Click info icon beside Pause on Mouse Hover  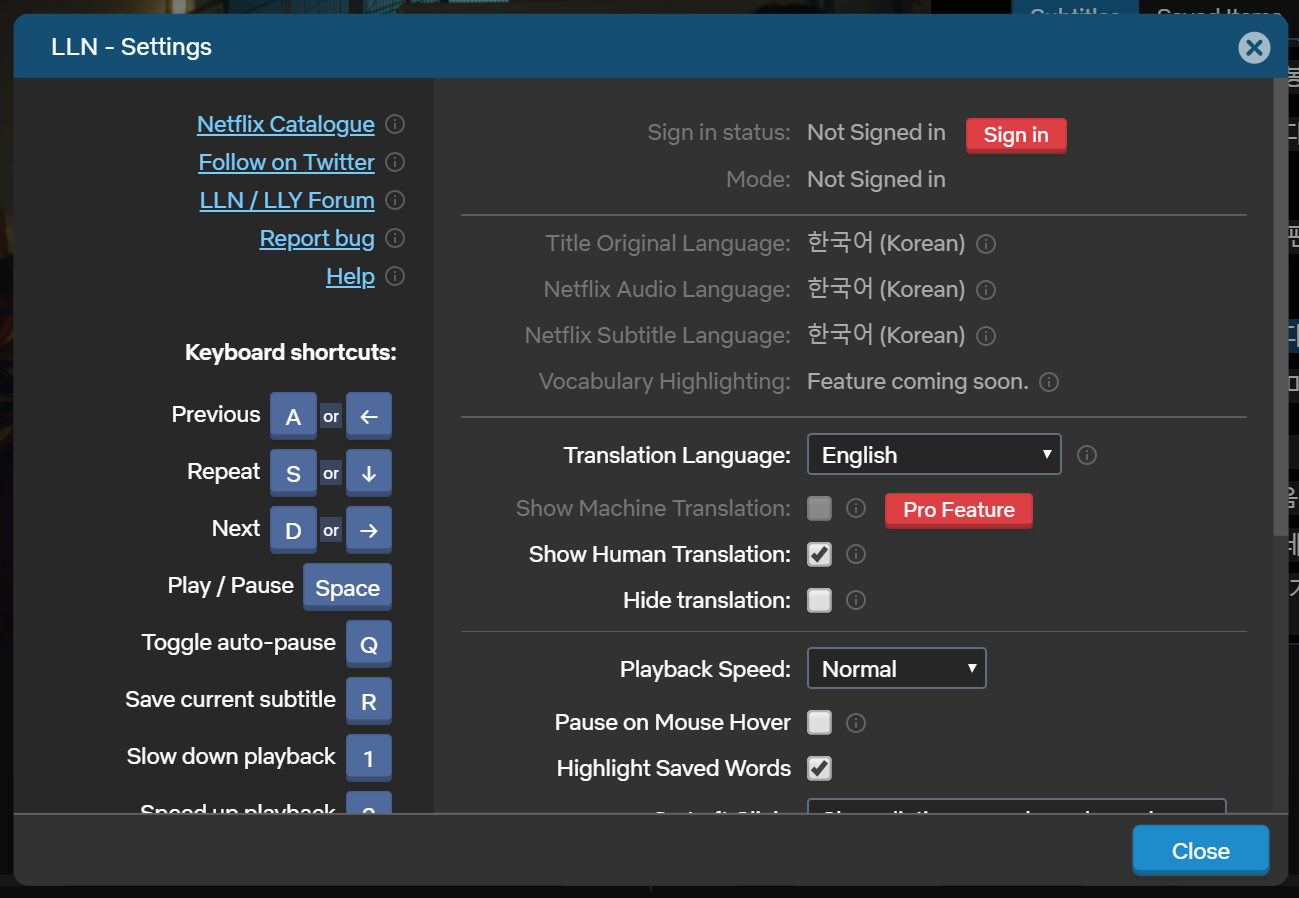856,723
